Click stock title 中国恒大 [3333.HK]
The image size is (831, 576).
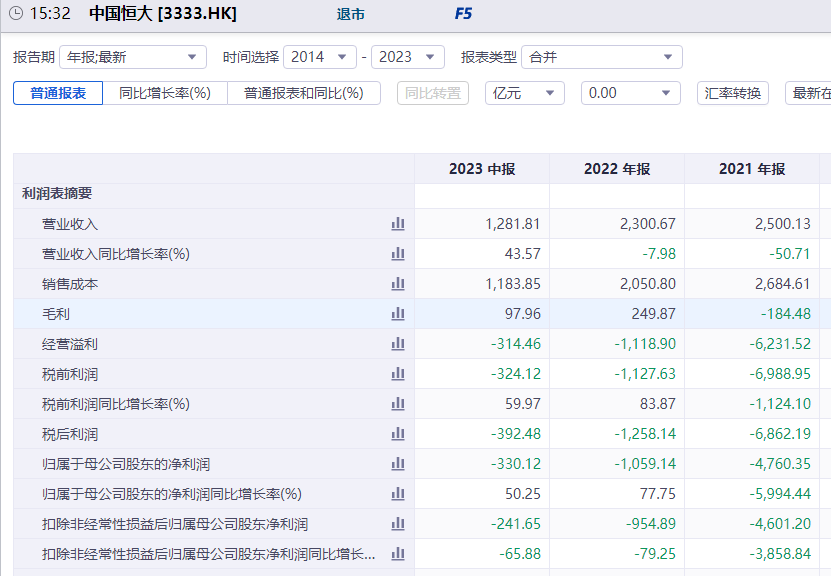pos(163,13)
